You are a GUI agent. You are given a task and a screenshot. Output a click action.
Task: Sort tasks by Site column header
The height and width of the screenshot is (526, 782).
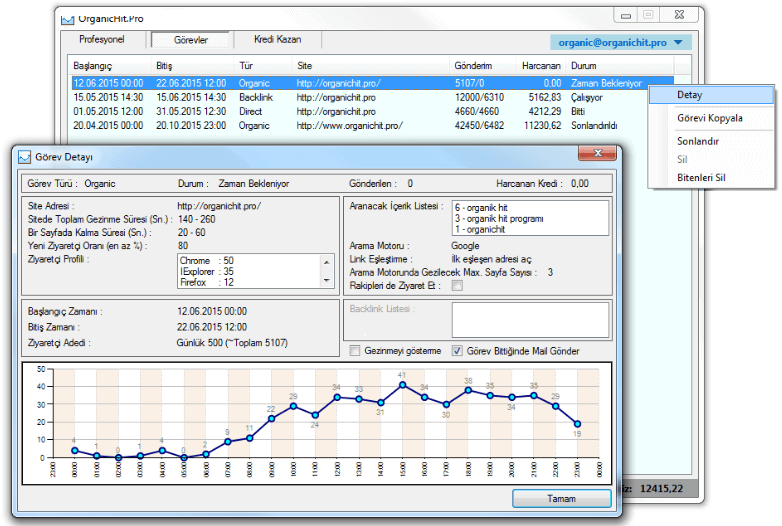[371, 66]
